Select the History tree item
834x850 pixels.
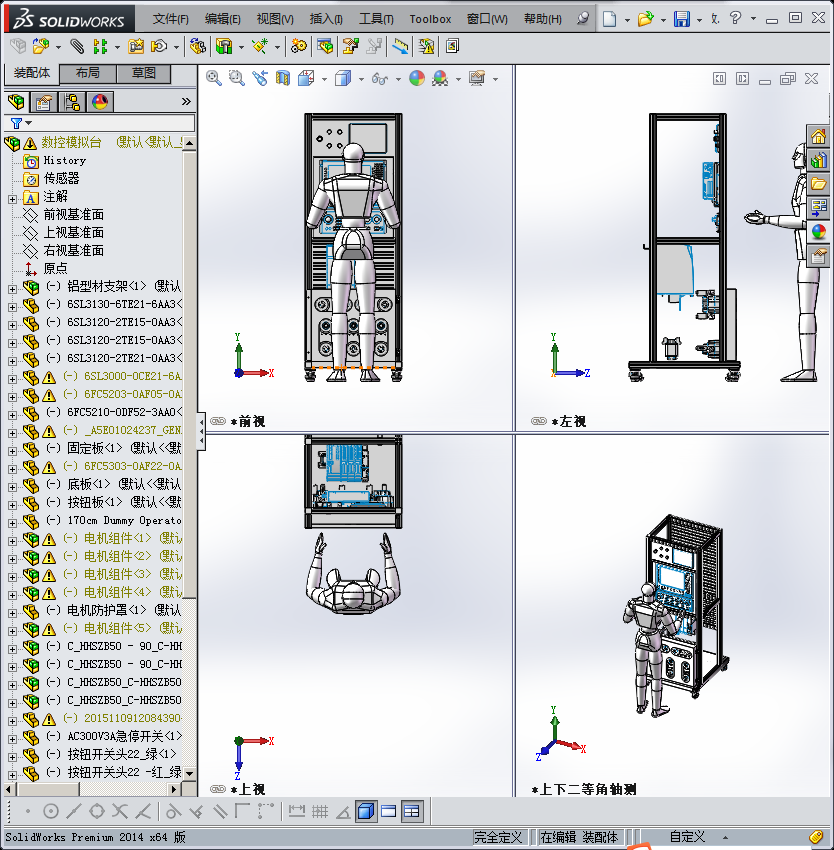65,160
